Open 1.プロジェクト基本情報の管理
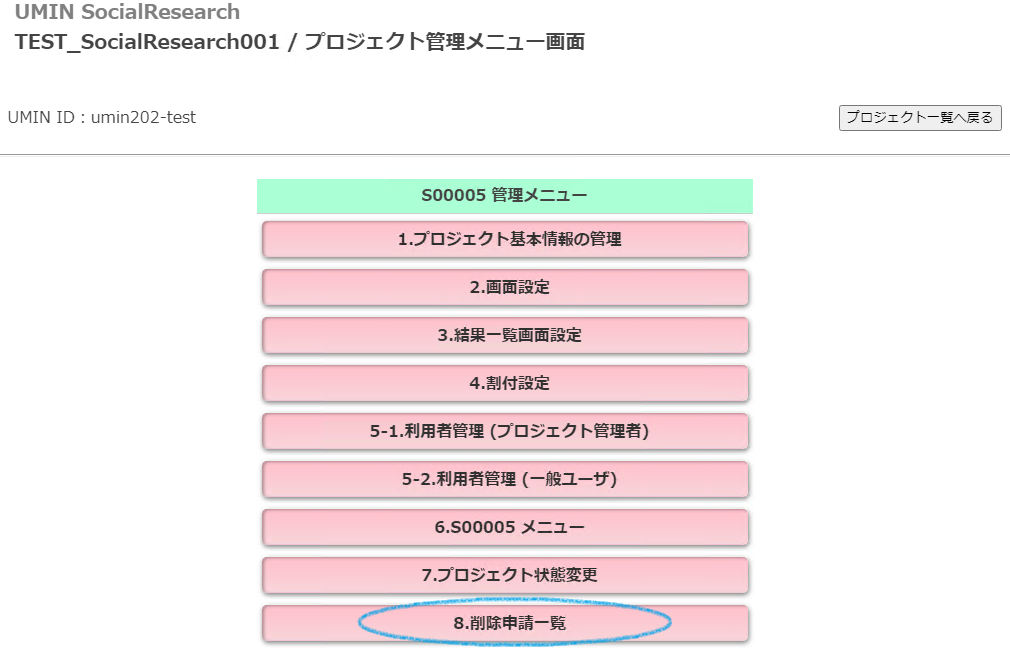Image resolution: width=1010 pixels, height=655 pixels. click(x=505, y=240)
